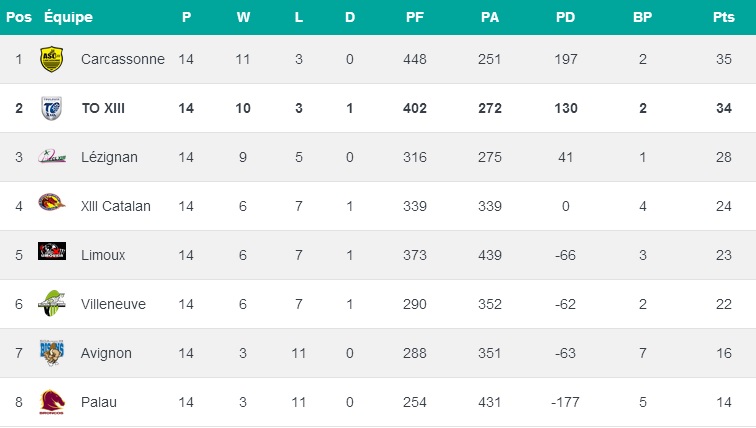Sort table by Pts column header
This screenshot has width=756, height=428.
pyautogui.click(x=723, y=17)
